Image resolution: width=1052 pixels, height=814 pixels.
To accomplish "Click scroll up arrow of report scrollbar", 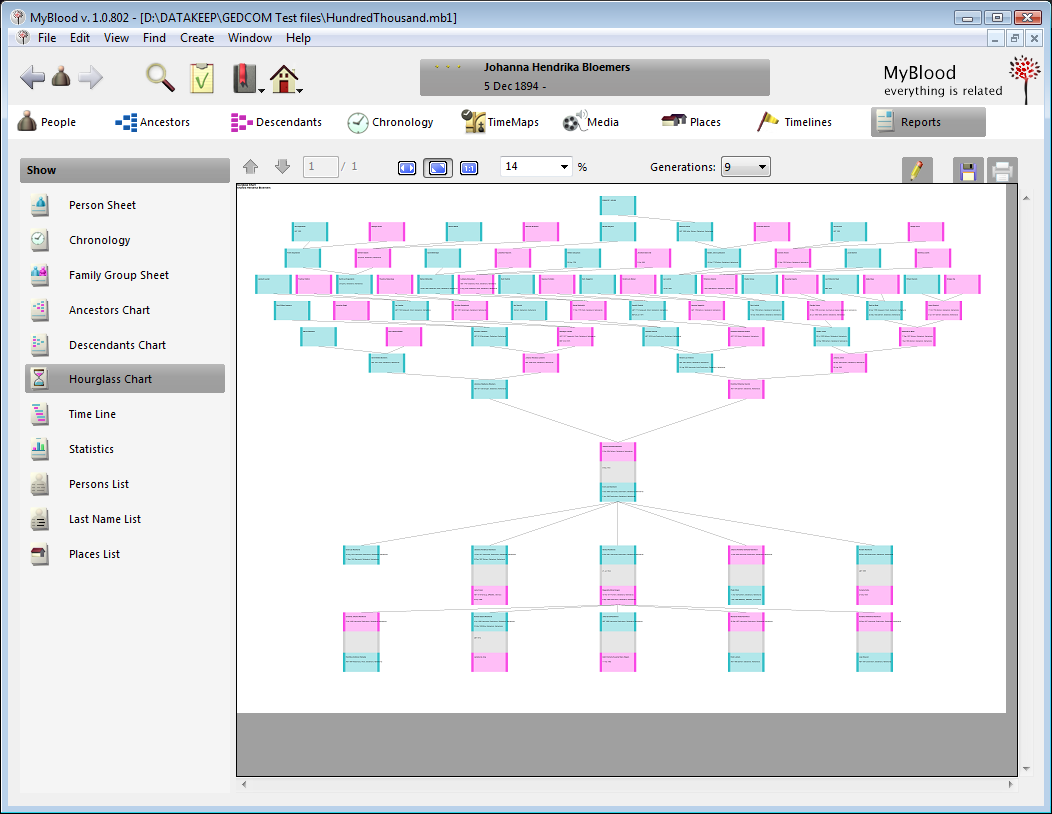I will click(1027, 198).
